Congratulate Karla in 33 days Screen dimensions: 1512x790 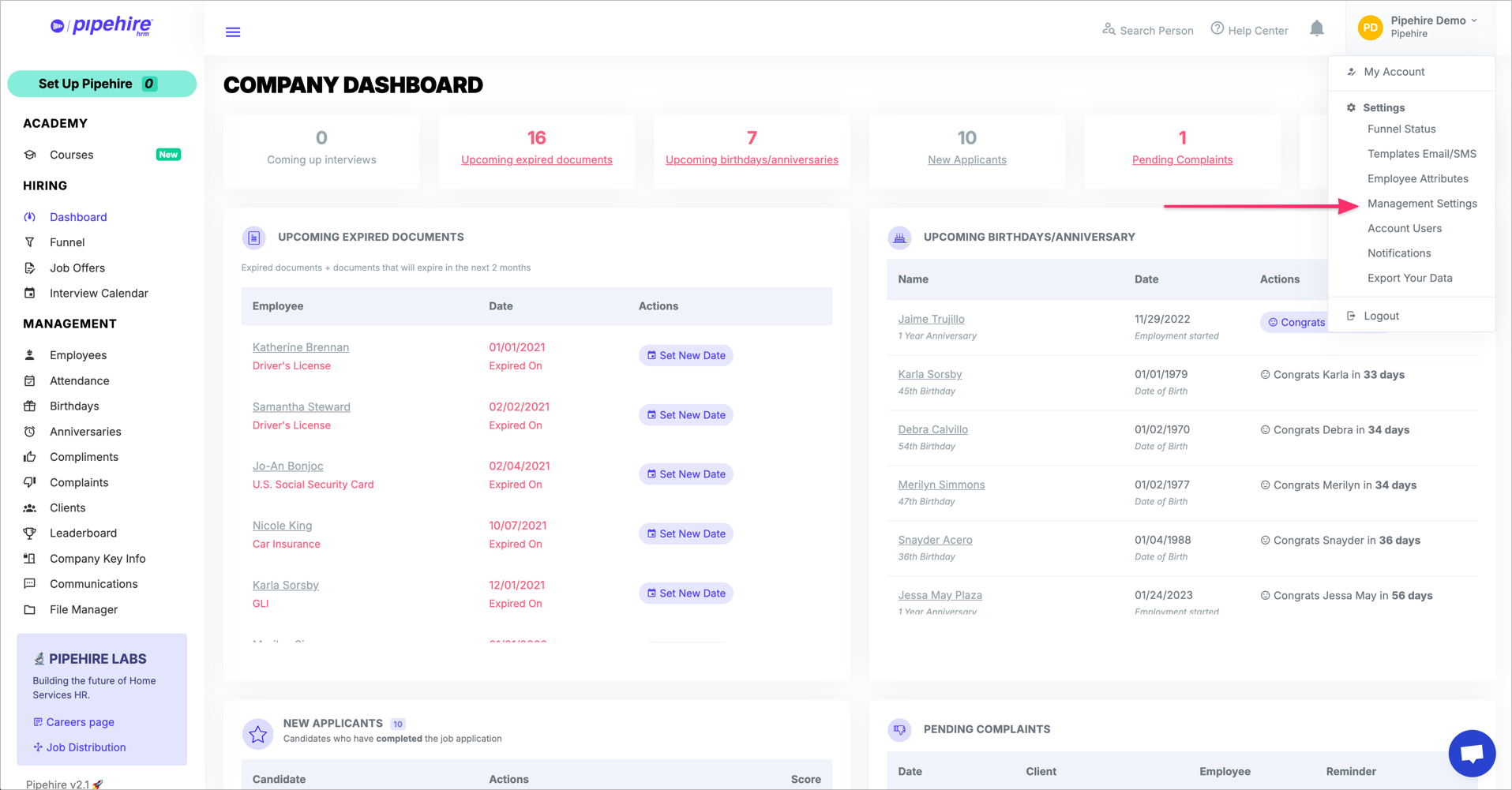(x=1332, y=375)
